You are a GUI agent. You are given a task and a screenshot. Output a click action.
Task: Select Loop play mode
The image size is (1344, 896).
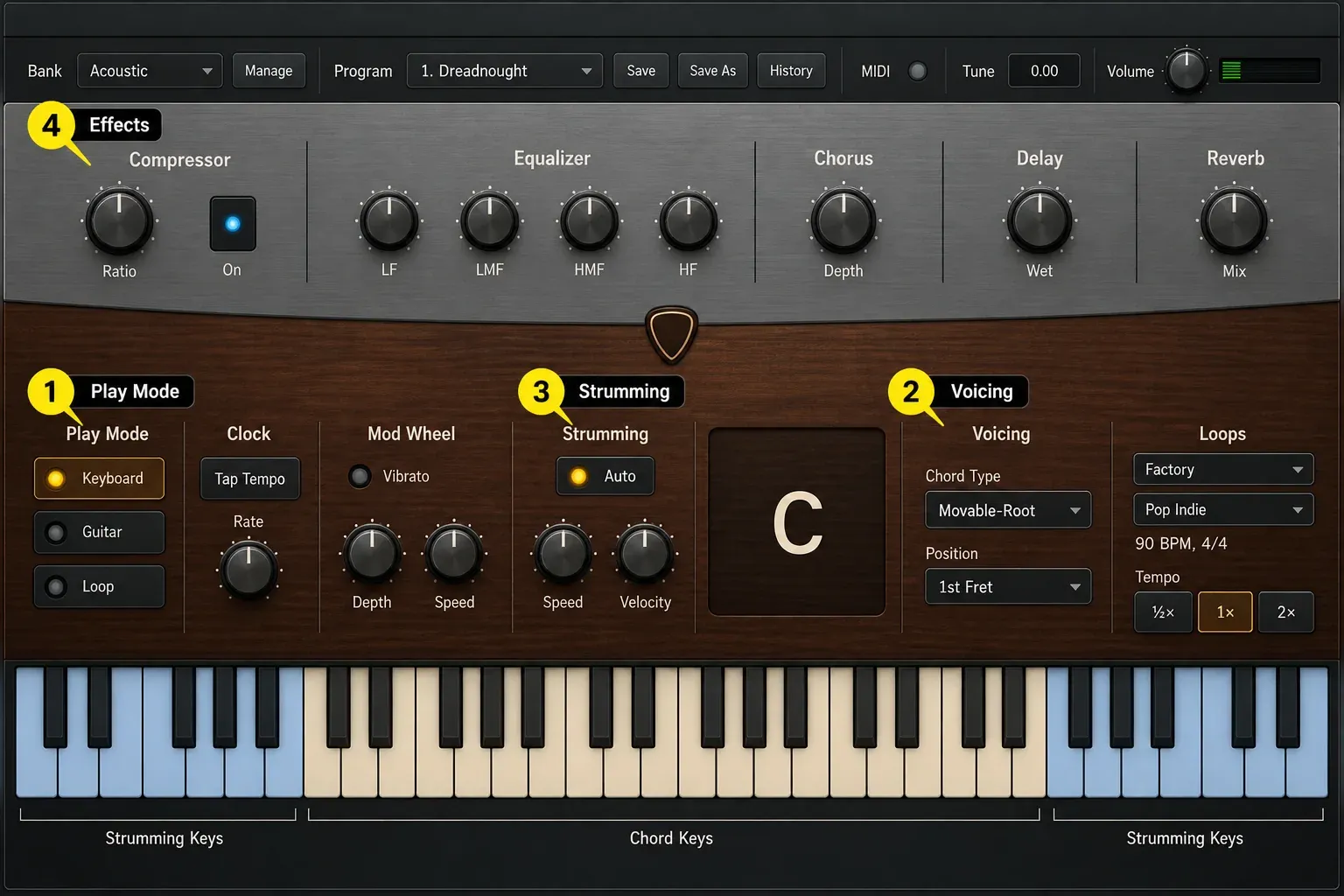pyautogui.click(x=99, y=586)
